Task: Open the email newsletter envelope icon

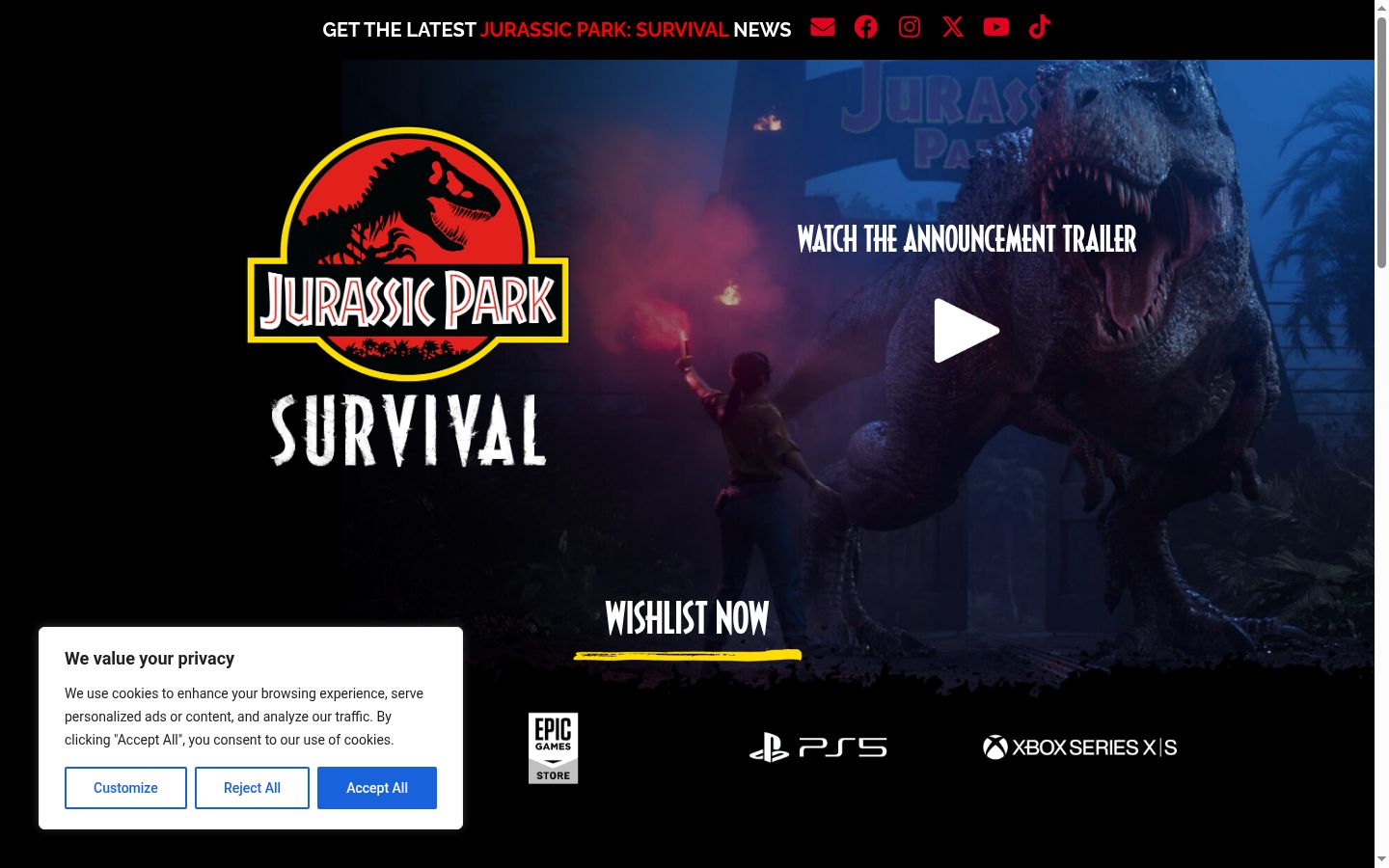Action: [x=822, y=27]
